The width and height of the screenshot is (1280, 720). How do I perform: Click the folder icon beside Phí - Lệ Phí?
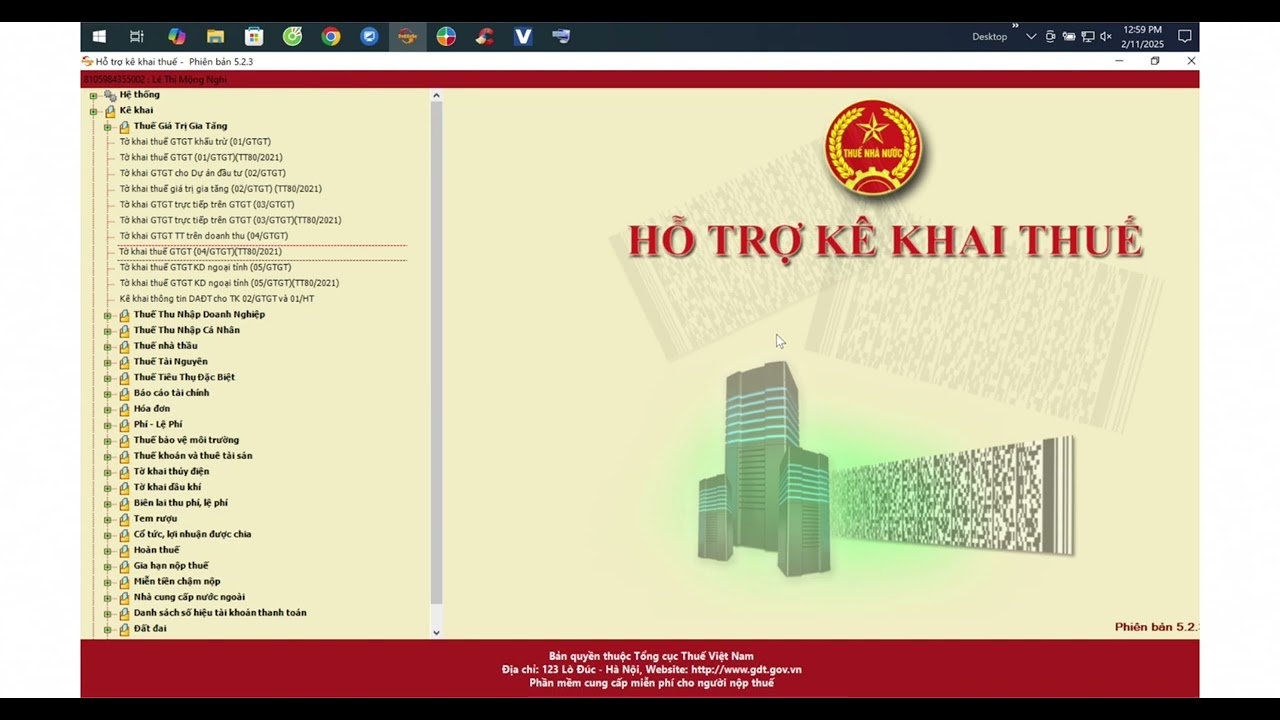tap(124, 425)
